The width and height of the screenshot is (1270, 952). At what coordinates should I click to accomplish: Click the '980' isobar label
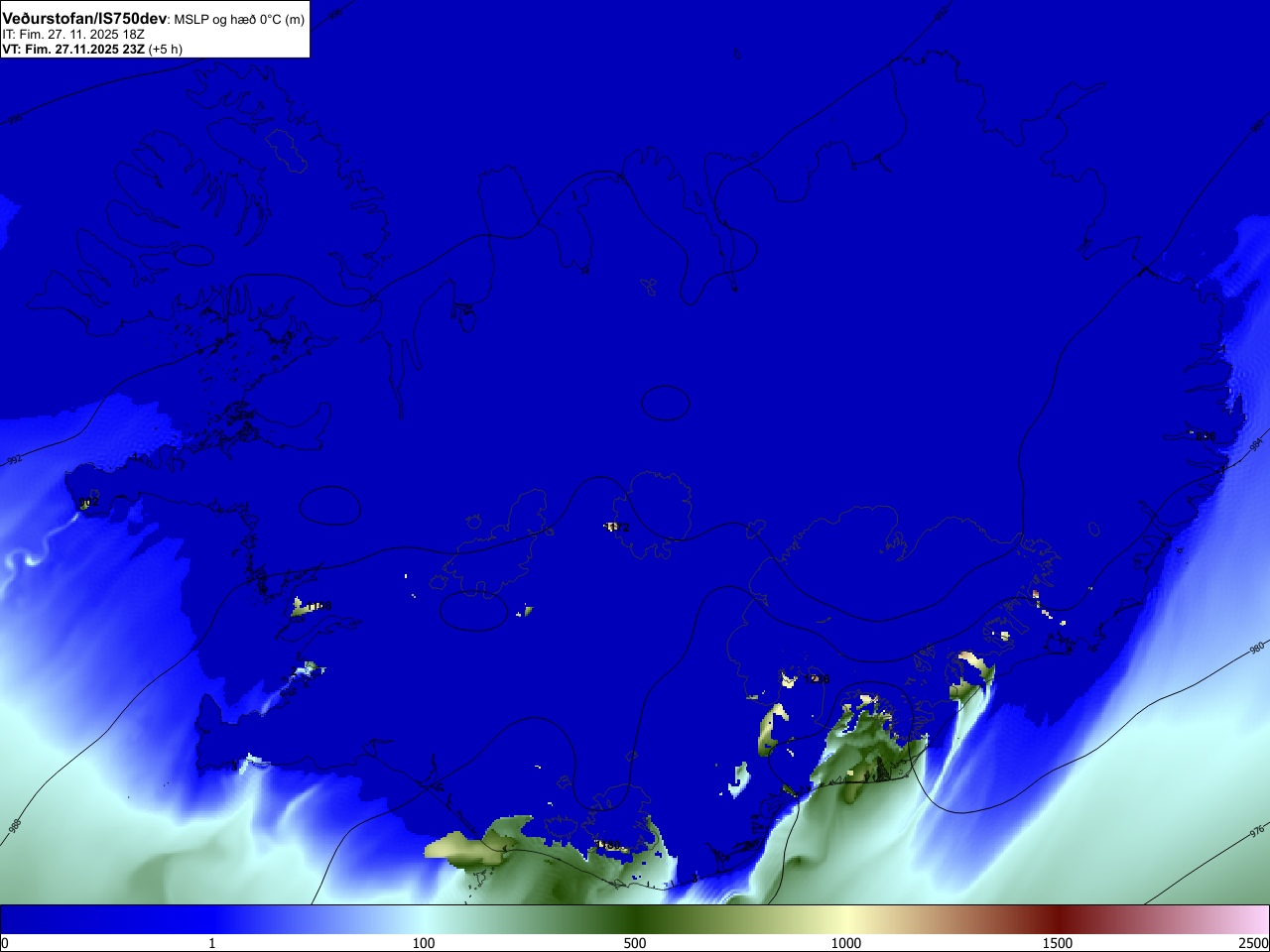(1256, 650)
